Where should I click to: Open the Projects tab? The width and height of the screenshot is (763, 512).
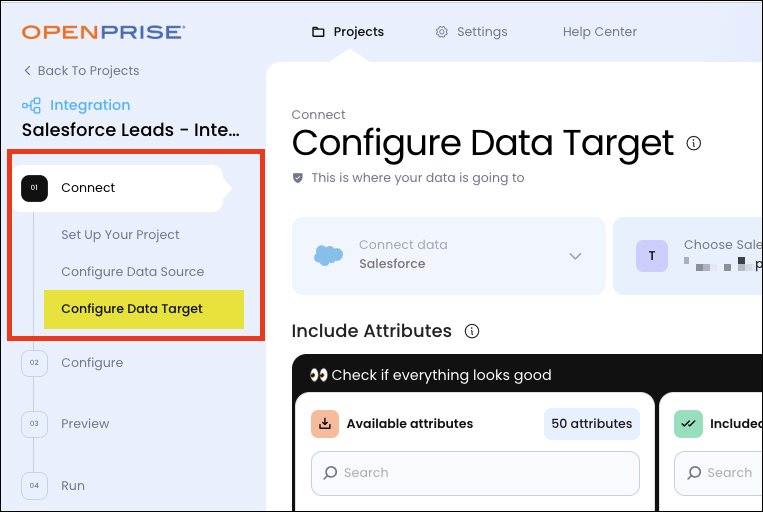coord(347,32)
